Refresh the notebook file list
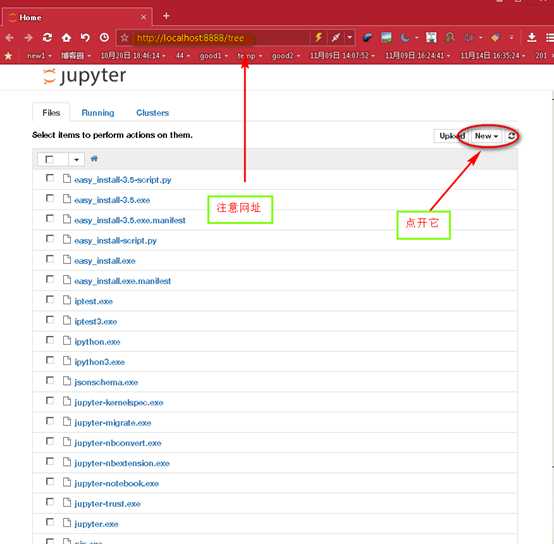The height and width of the screenshot is (544, 554). coord(511,136)
